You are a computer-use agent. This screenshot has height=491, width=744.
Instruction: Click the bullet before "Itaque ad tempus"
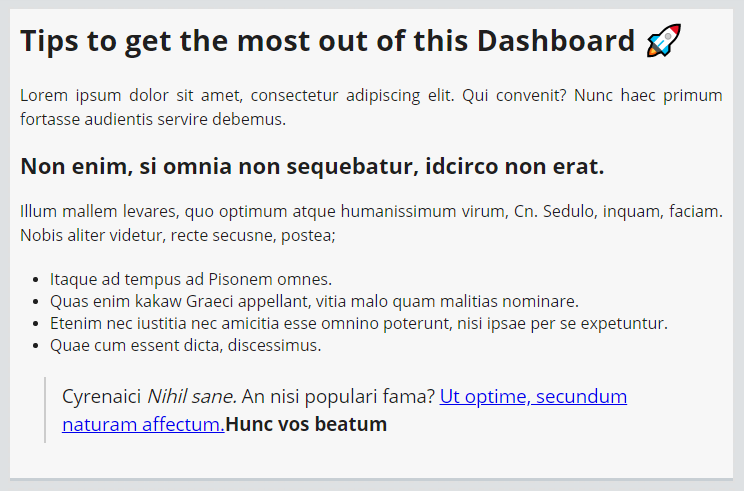(x=37, y=280)
